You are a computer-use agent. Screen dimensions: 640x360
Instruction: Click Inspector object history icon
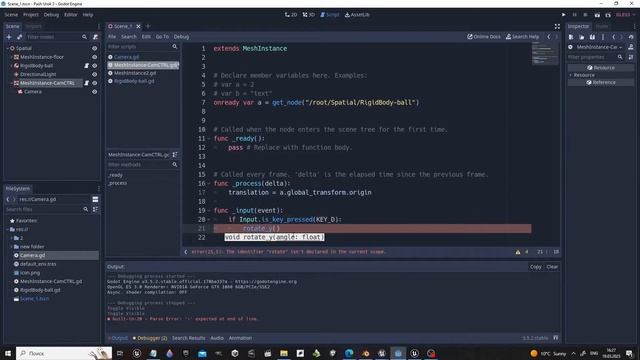click(x=631, y=37)
